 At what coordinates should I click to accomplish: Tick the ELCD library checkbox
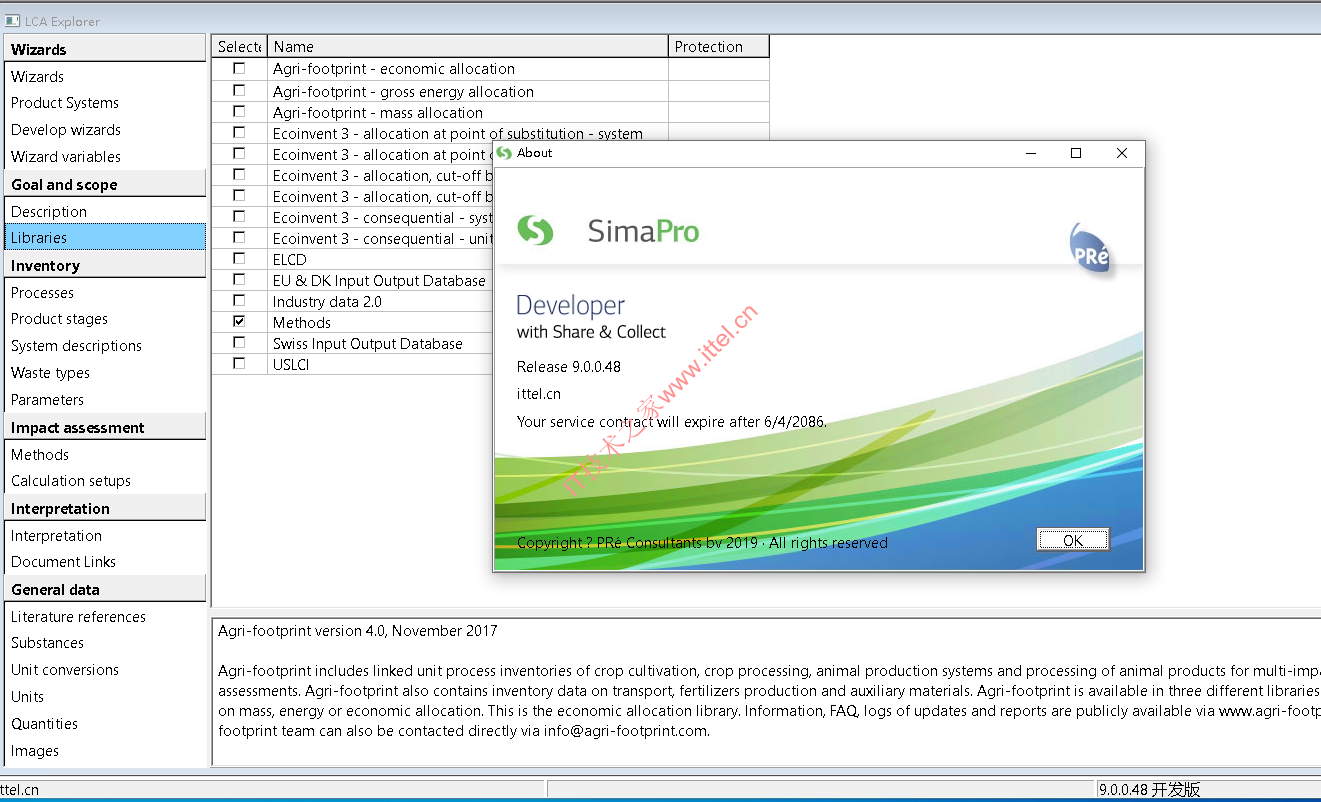239,258
